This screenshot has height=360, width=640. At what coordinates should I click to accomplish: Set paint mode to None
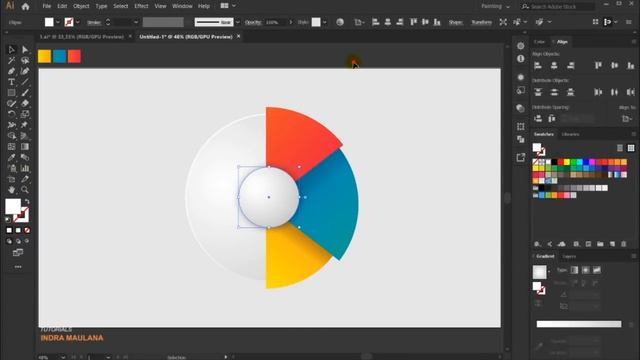click(27, 230)
